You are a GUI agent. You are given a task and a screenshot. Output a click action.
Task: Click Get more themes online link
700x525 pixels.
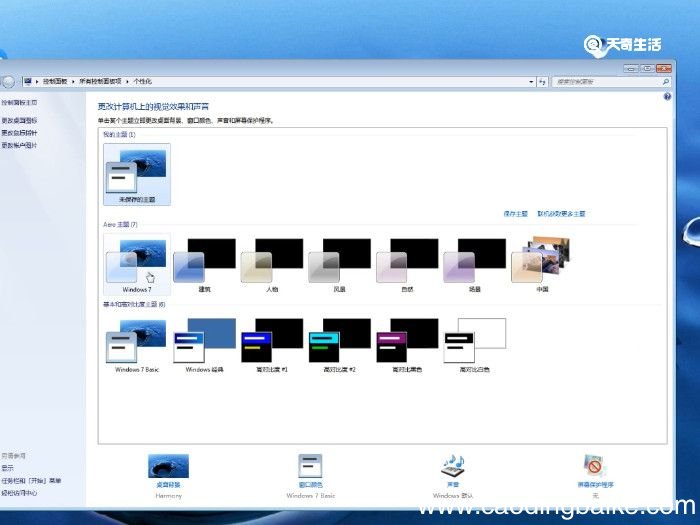(x=561, y=214)
